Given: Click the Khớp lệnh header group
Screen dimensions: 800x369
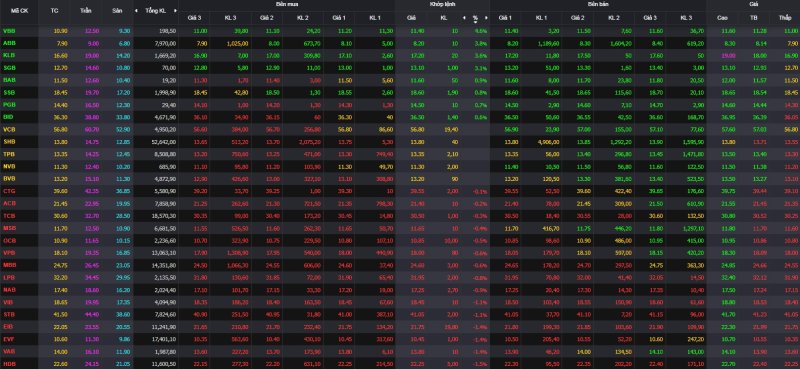Looking at the screenshot, I should (x=442, y=4).
